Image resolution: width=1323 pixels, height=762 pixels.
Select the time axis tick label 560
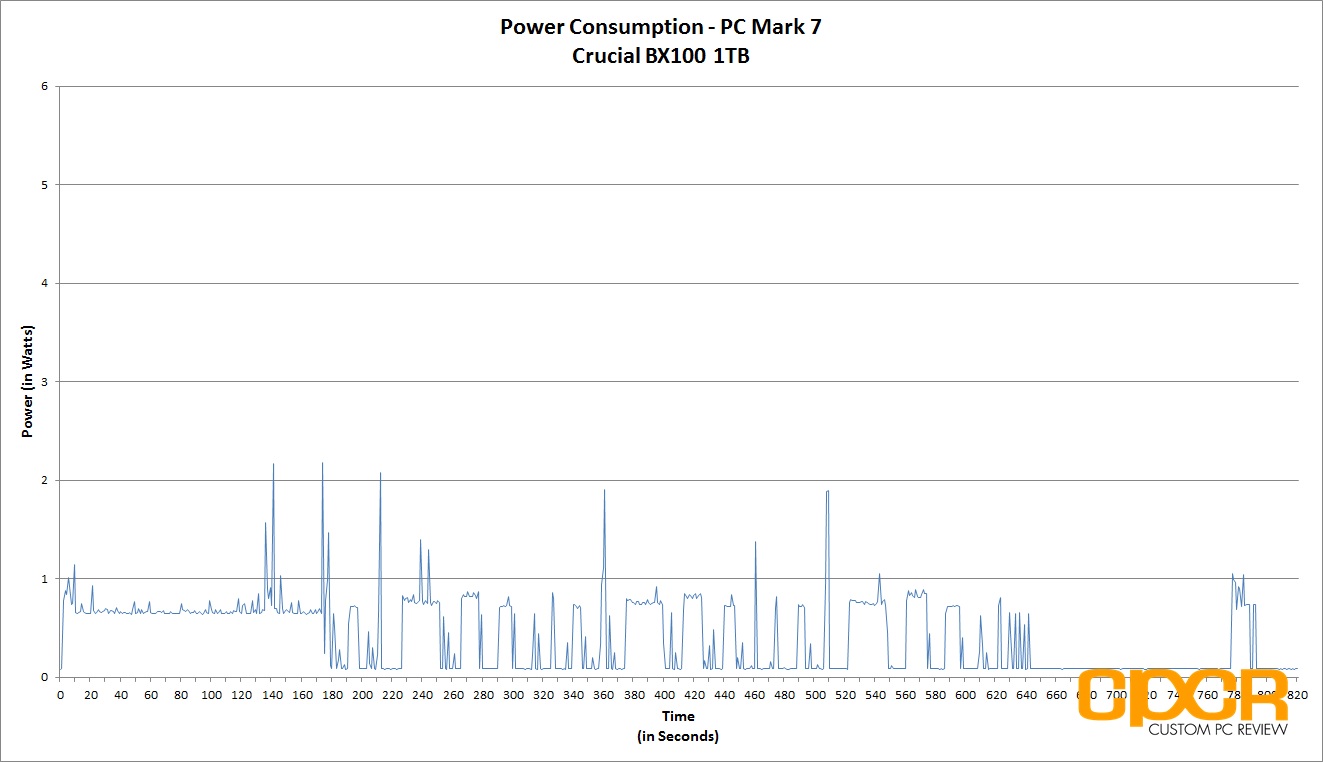(905, 694)
